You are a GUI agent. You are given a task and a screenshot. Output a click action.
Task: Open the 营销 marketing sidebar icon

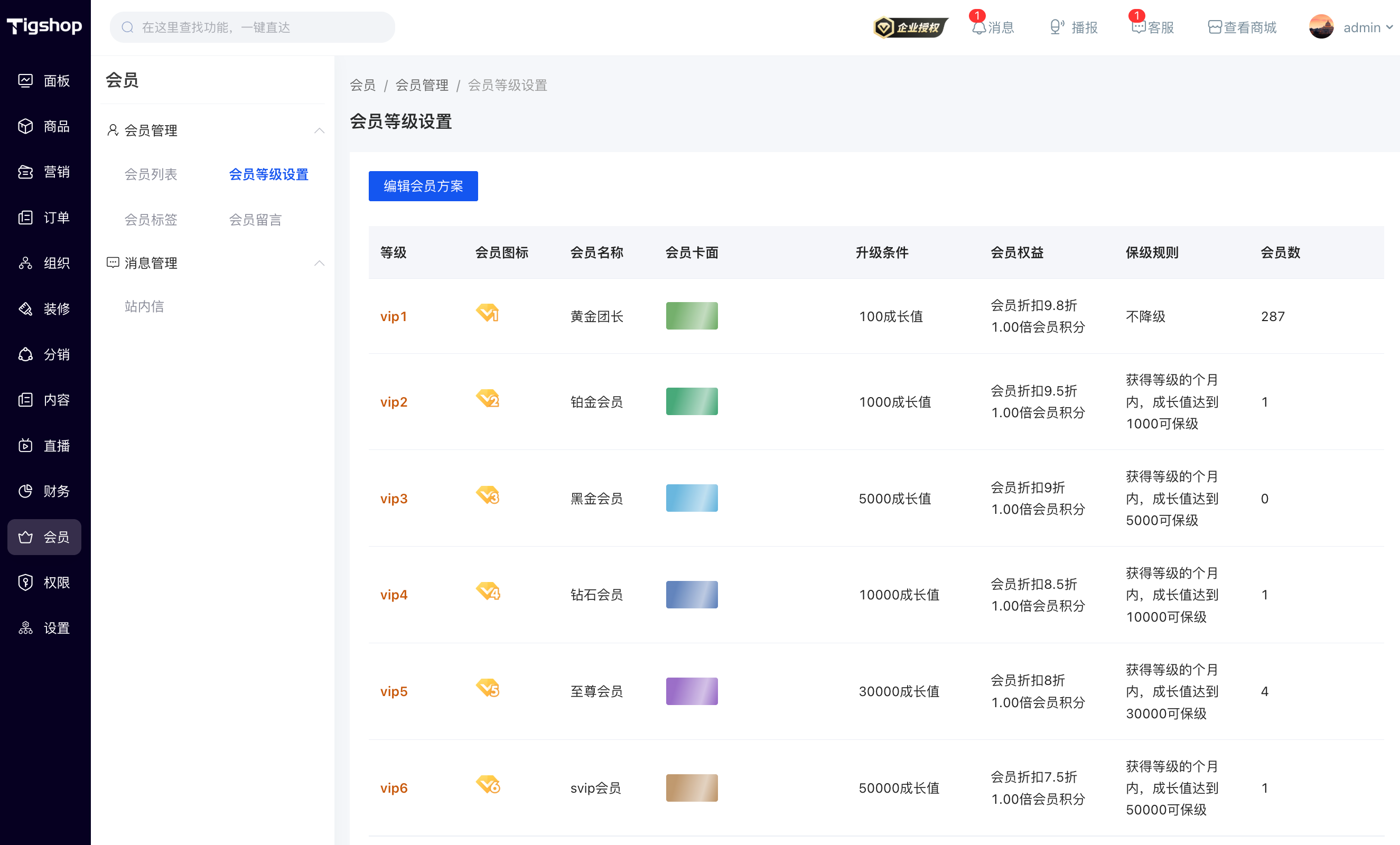coord(25,172)
